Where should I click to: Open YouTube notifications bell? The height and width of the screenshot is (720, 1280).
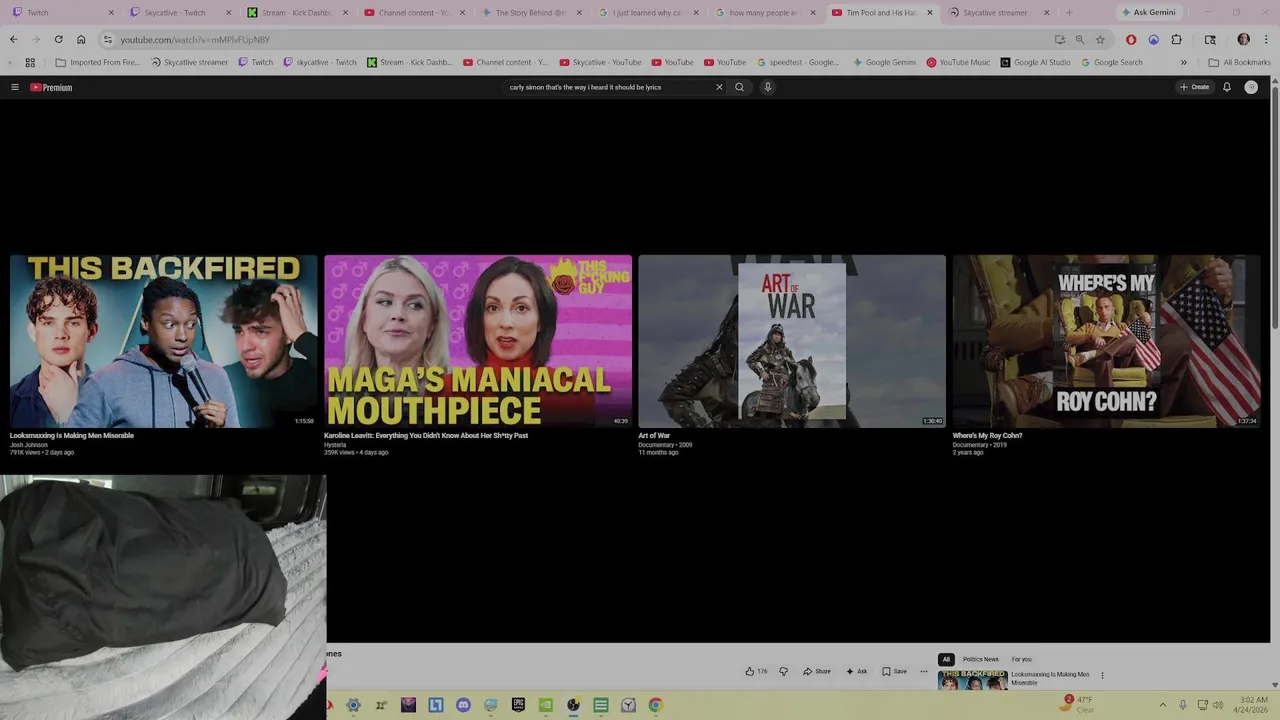(x=1227, y=87)
